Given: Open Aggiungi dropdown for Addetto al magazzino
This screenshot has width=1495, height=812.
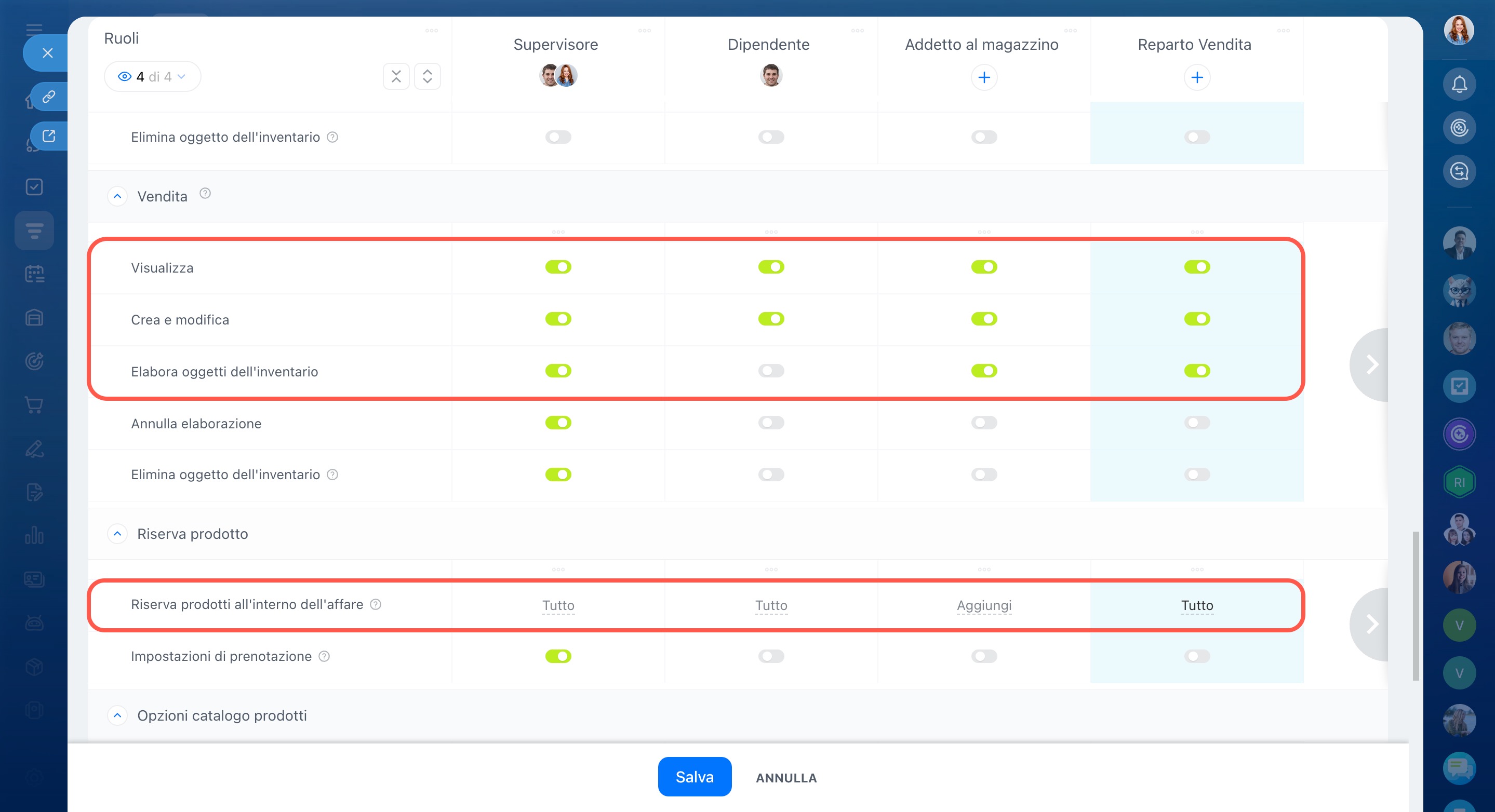Looking at the screenshot, I should click(x=984, y=605).
